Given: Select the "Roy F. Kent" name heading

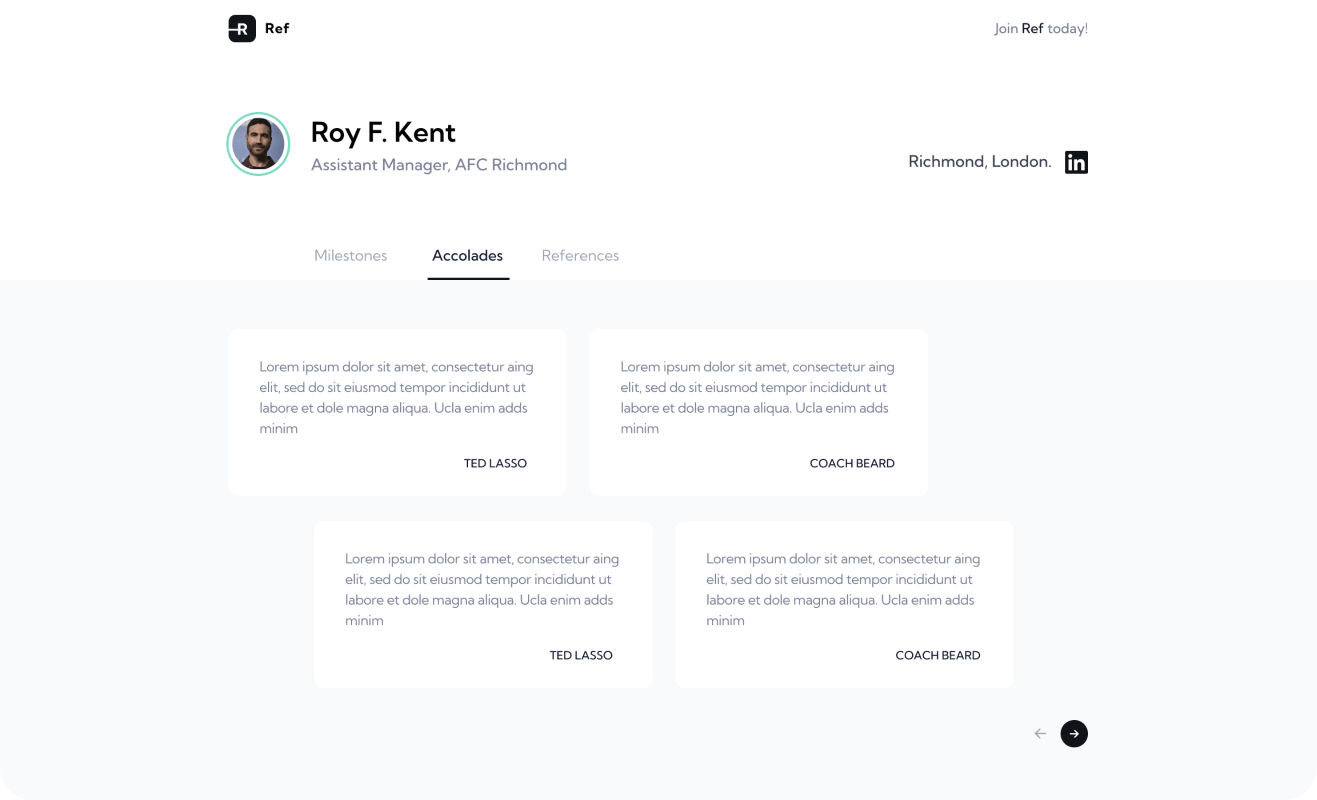Looking at the screenshot, I should [x=383, y=132].
